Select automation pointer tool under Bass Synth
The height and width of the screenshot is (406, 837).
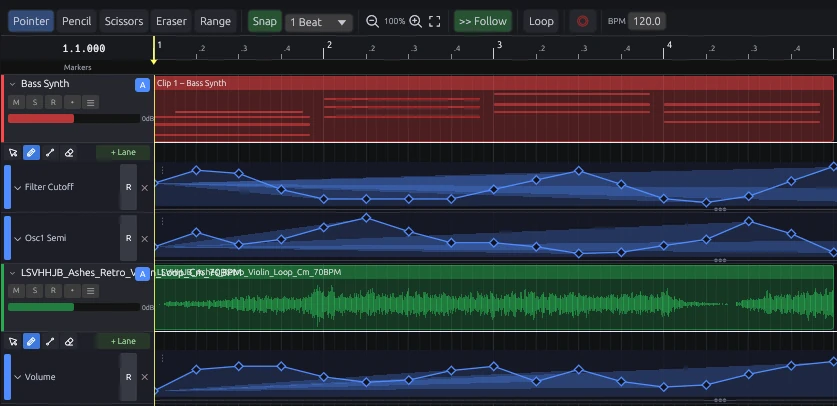[13, 153]
